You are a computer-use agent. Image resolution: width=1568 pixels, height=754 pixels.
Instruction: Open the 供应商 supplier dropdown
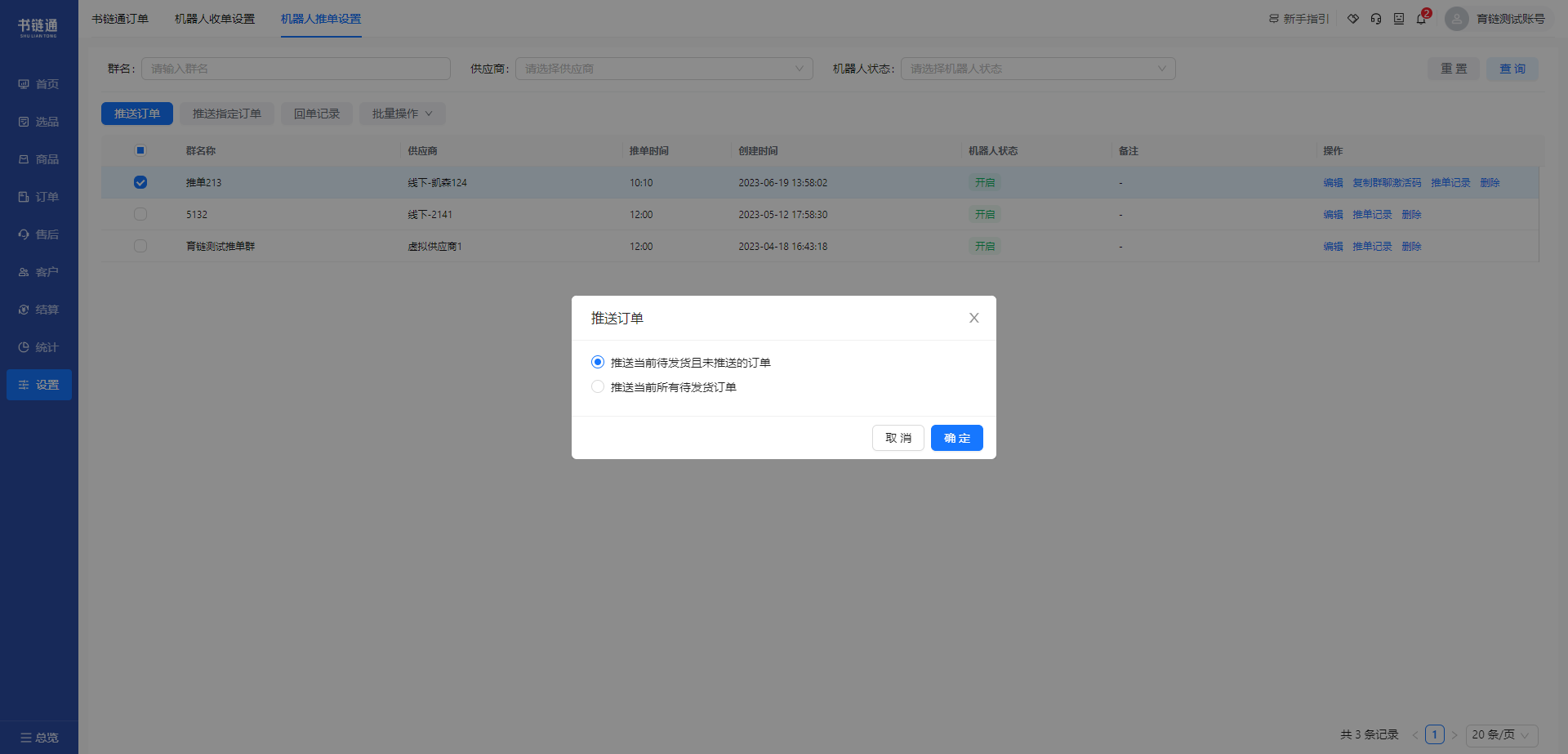(664, 69)
